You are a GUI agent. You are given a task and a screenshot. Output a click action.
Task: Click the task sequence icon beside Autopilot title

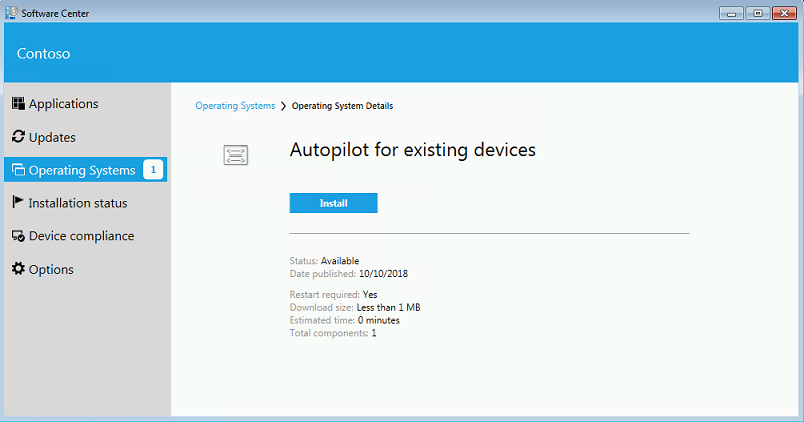[236, 155]
